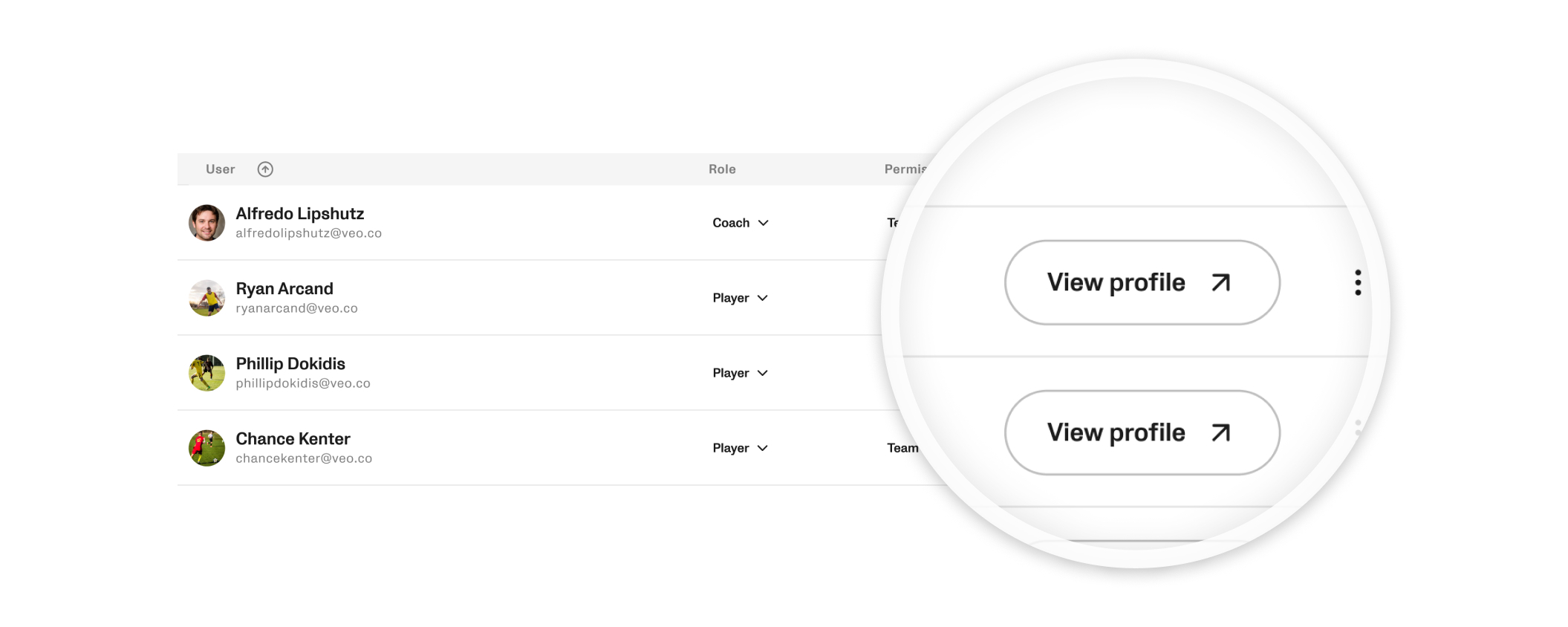The height and width of the screenshot is (627, 1568).
Task: Click the lower View profile button
Action: 1142,432
